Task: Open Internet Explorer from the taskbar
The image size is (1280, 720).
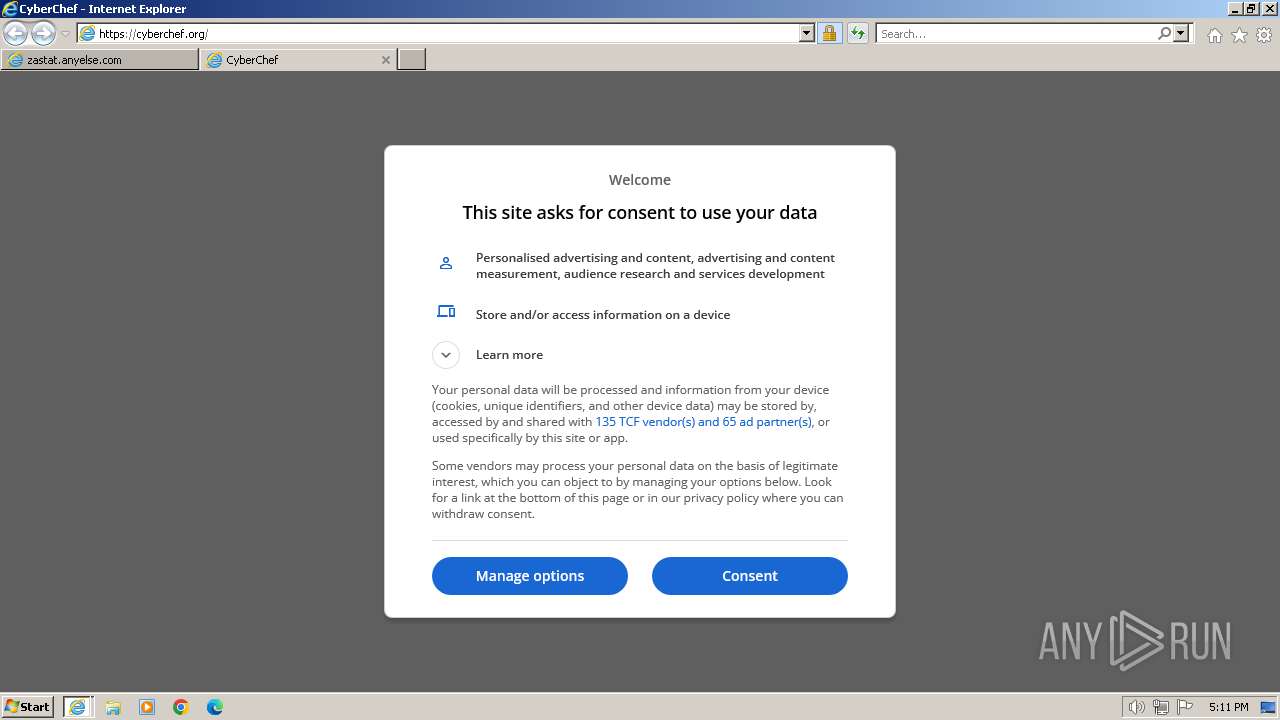Action: tap(77, 707)
